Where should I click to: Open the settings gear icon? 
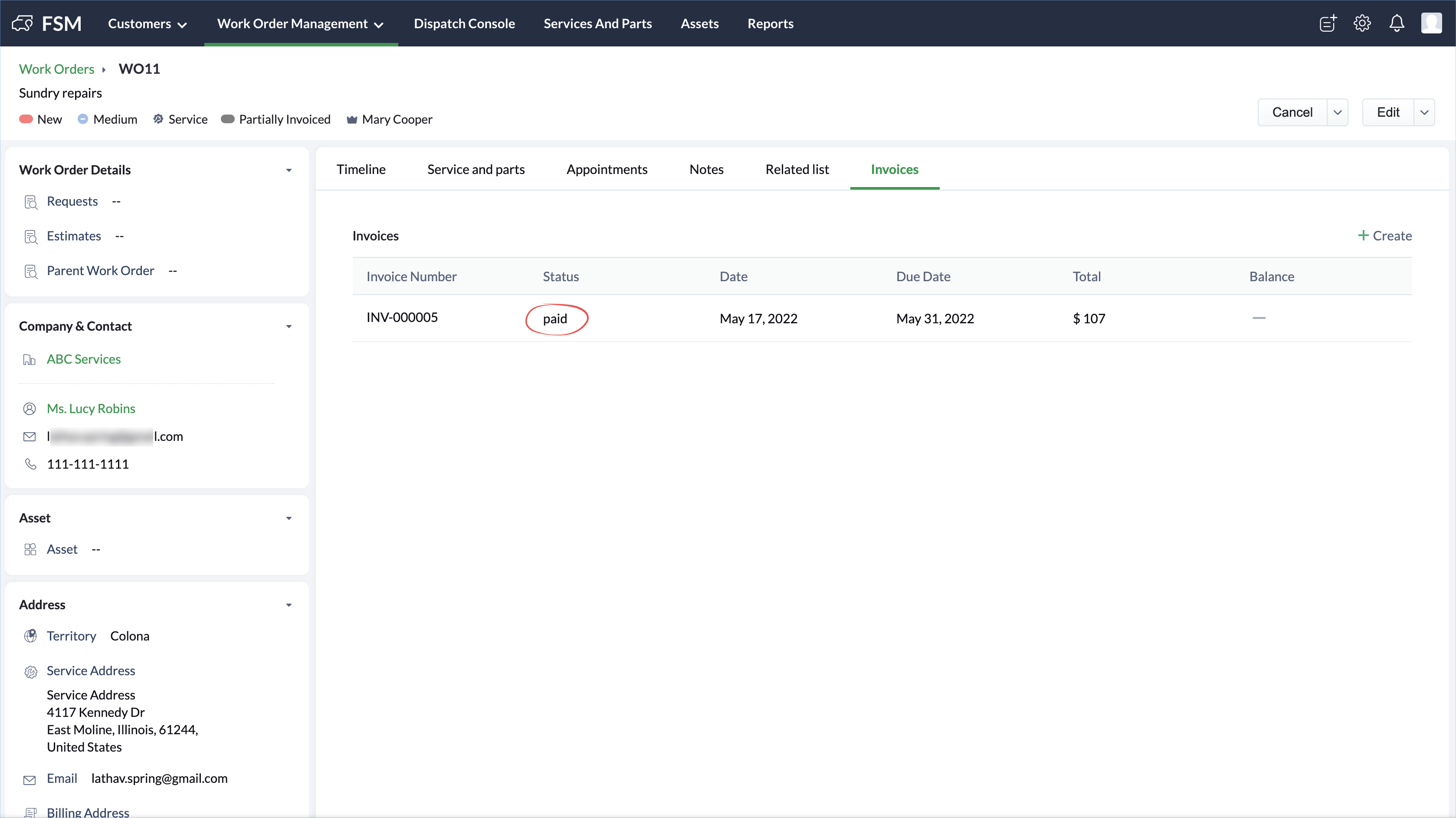tap(1361, 23)
